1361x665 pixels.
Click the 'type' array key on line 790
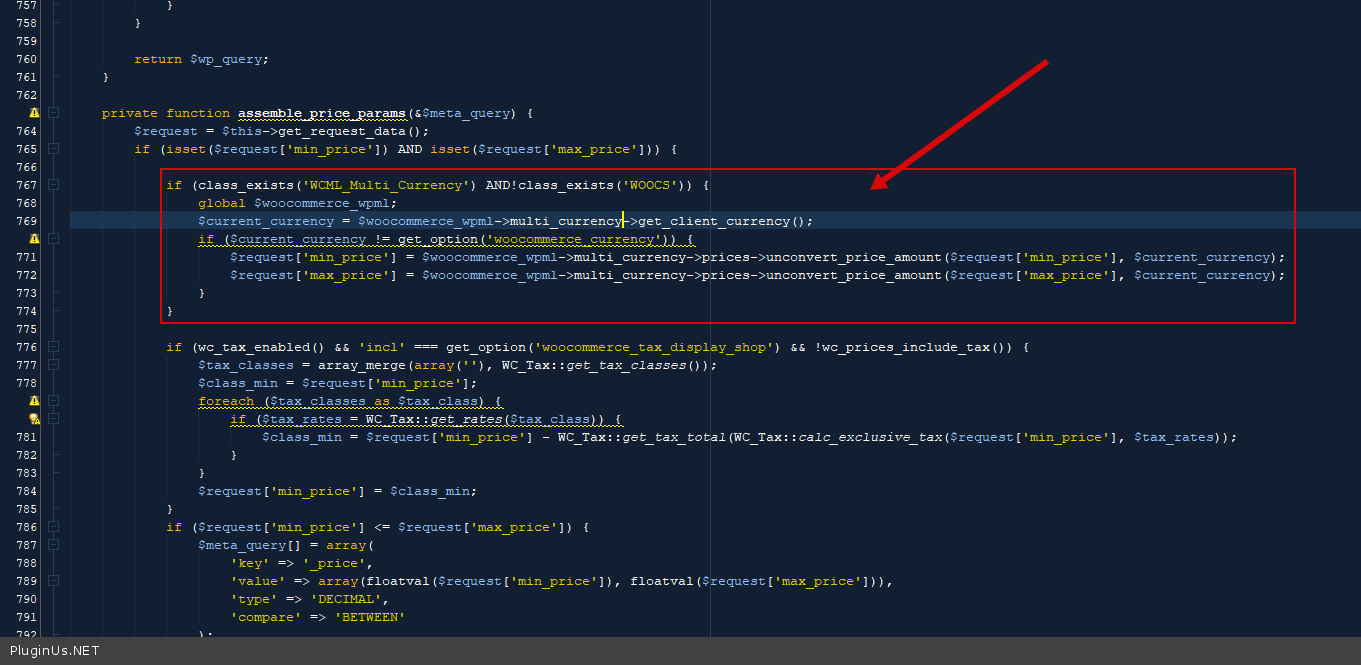254,599
